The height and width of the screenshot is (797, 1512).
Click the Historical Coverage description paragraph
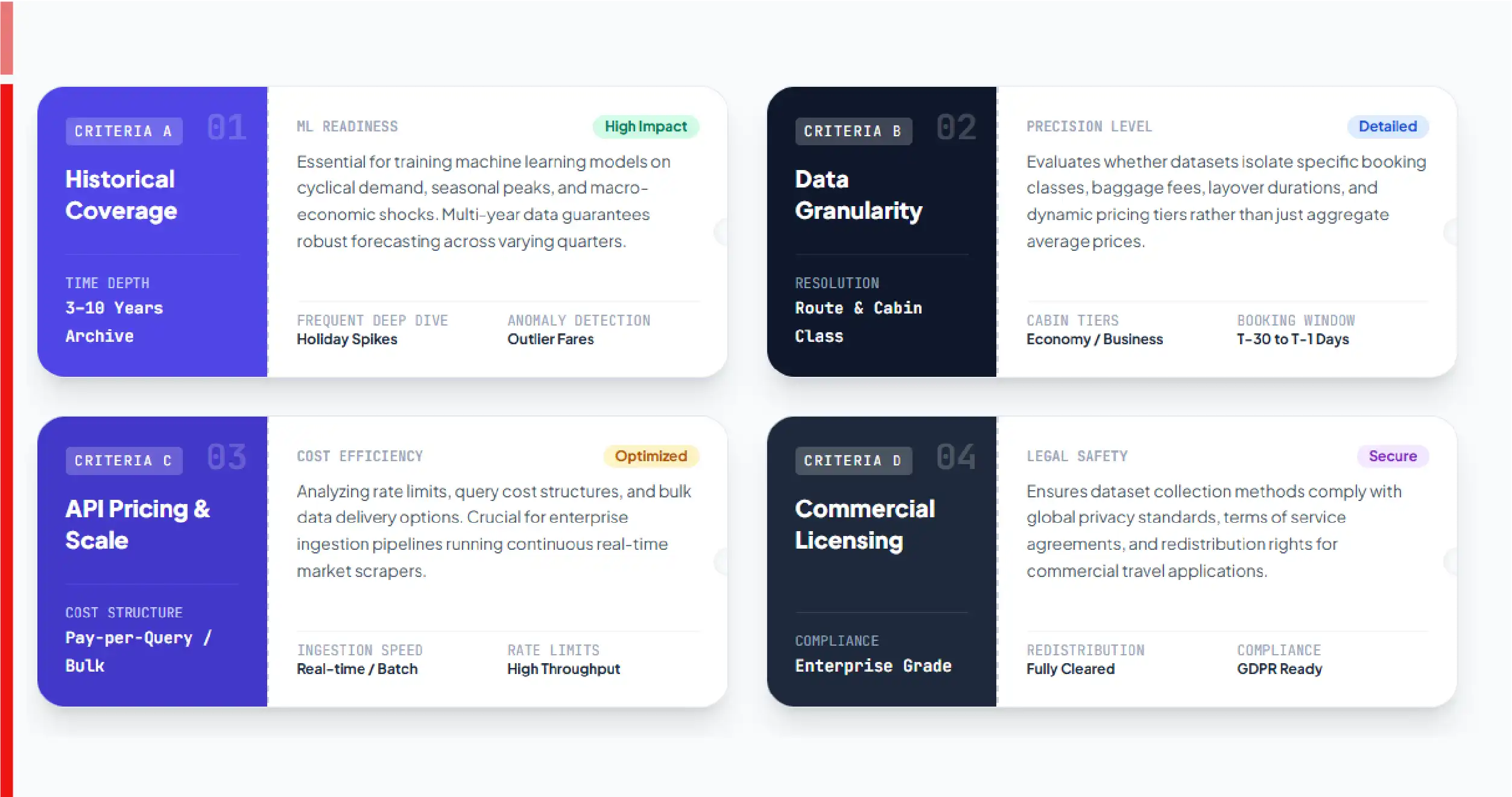[484, 201]
